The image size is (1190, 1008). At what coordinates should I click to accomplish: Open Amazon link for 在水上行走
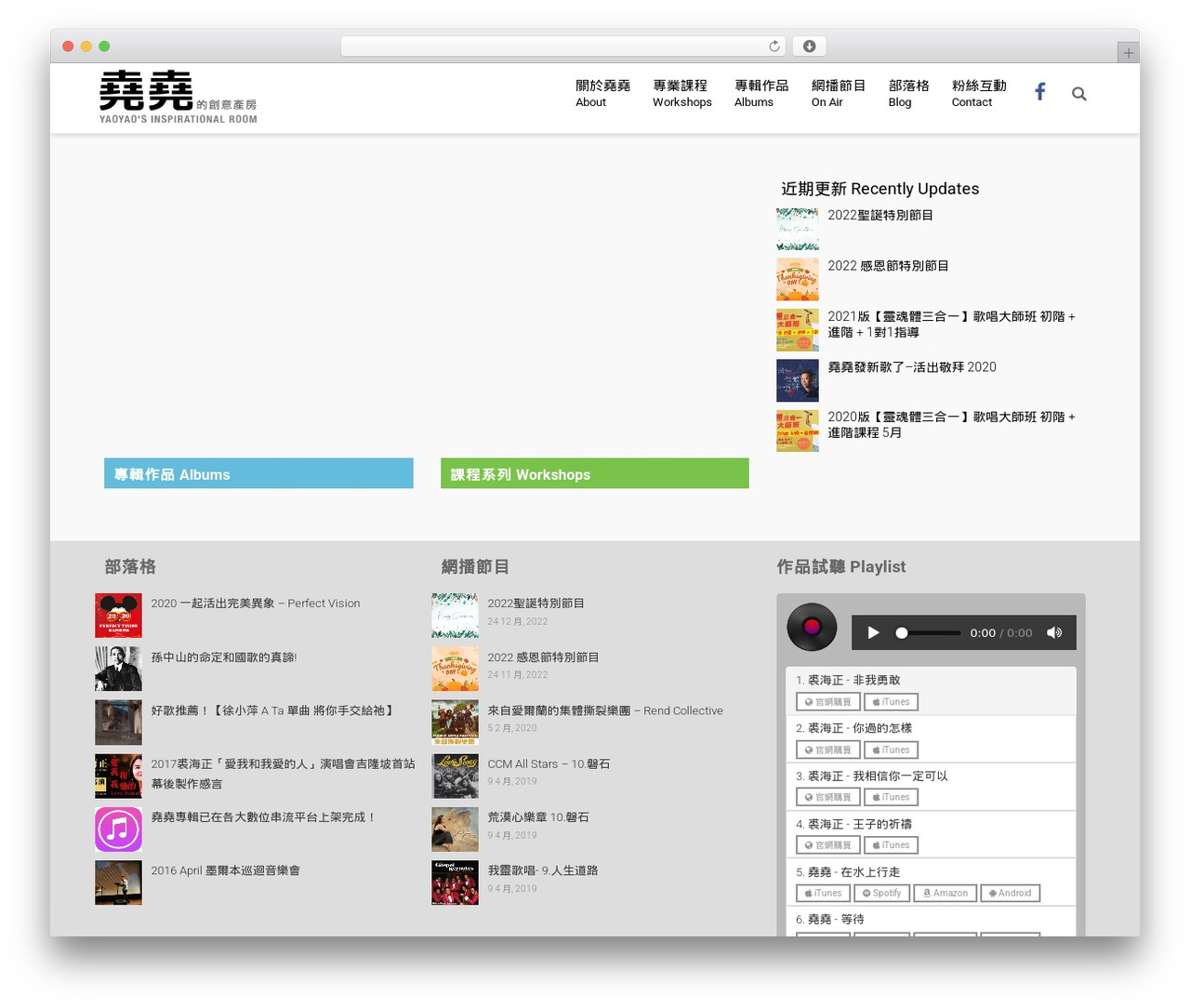[945, 893]
